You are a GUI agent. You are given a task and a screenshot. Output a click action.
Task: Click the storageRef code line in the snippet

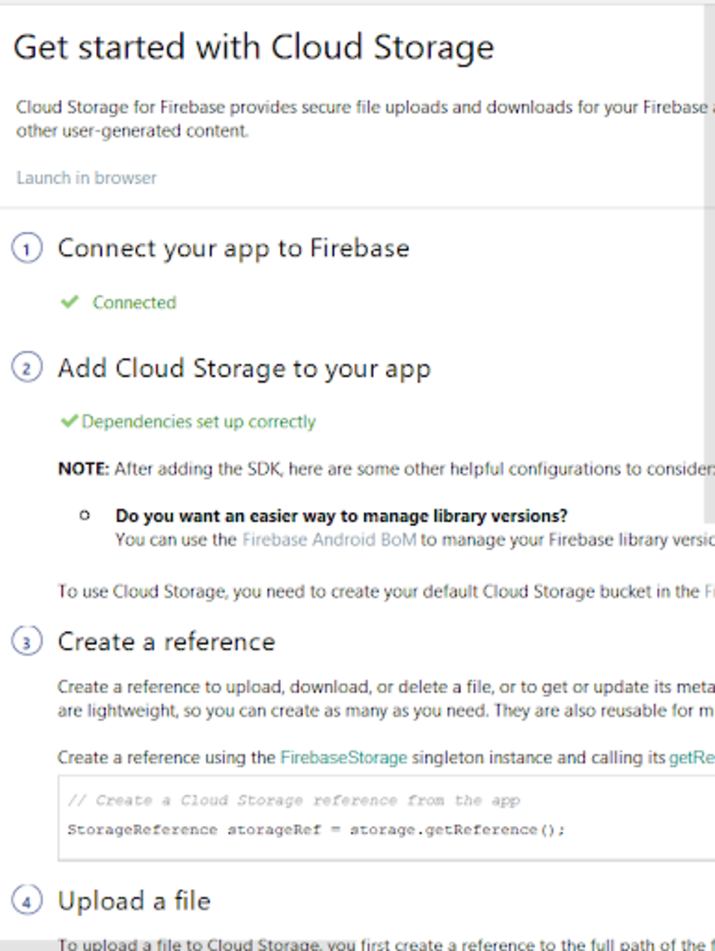pos(316,829)
